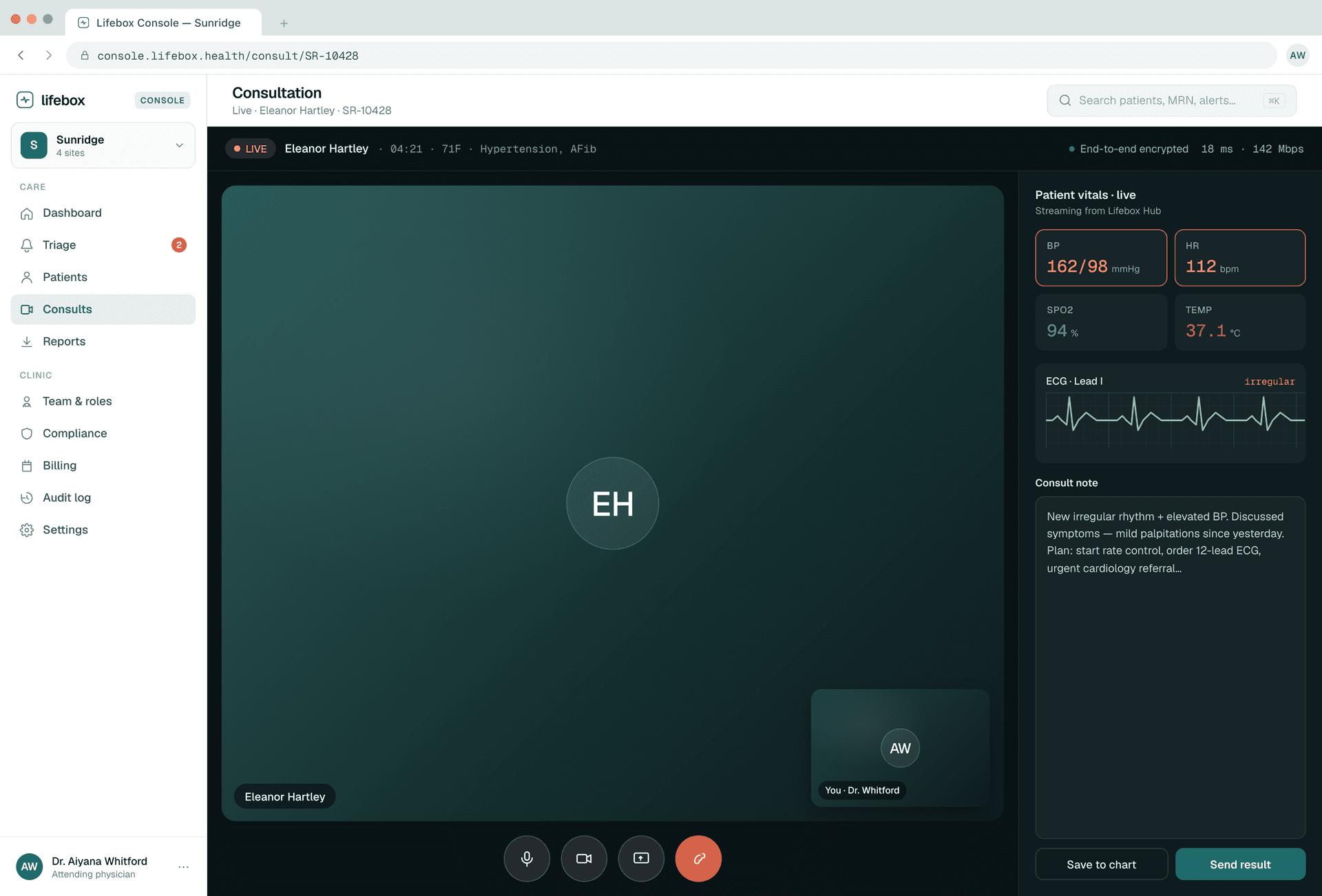
Task: Click the search magnifier icon
Action: coord(1065,100)
